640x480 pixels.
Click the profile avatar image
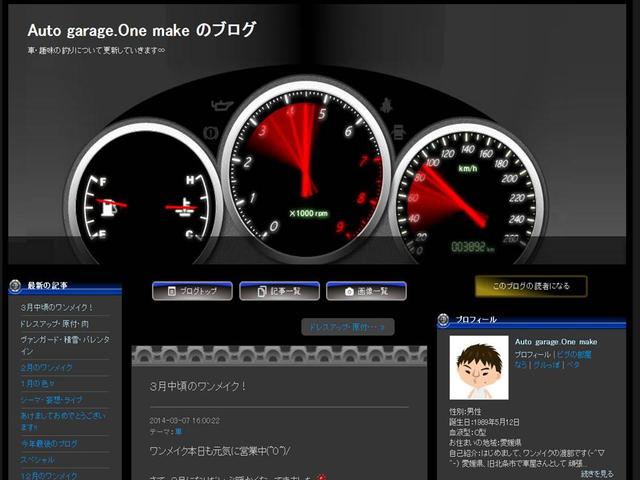point(479,368)
